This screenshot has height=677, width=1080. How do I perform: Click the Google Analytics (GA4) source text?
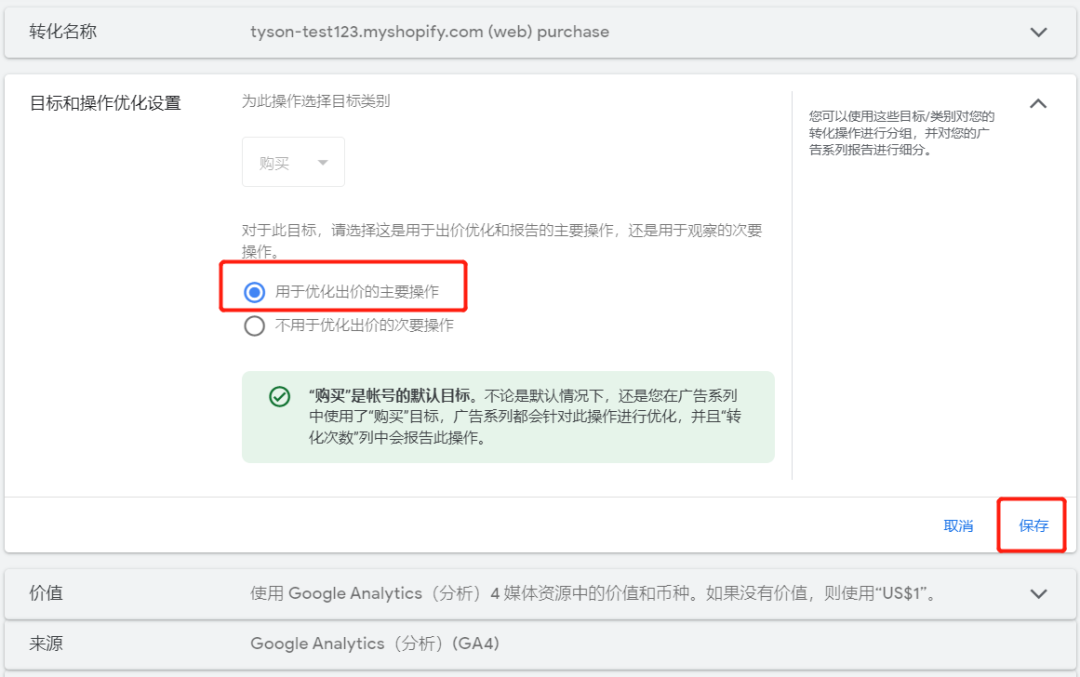[374, 644]
